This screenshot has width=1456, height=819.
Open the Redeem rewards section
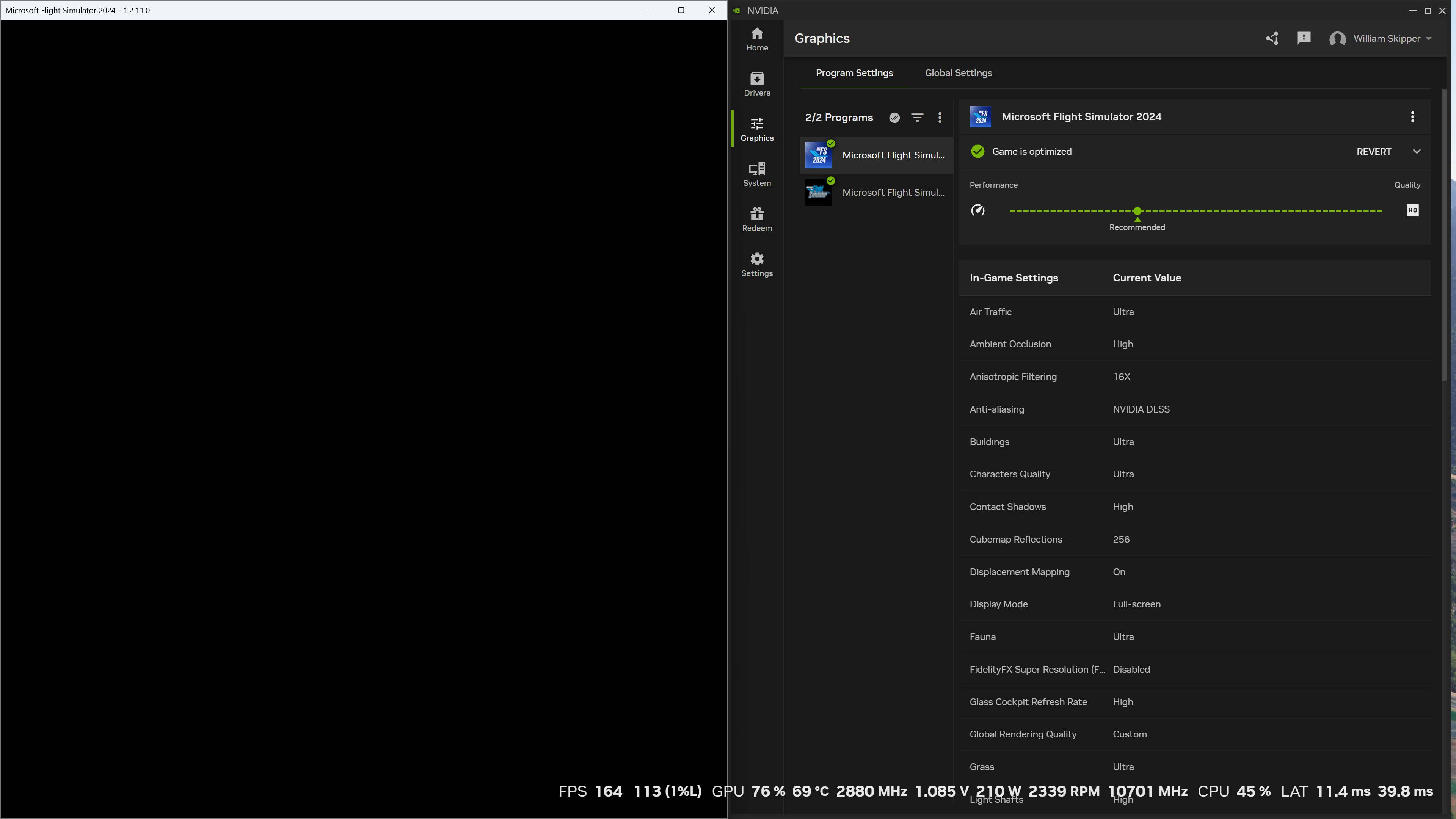[757, 219]
